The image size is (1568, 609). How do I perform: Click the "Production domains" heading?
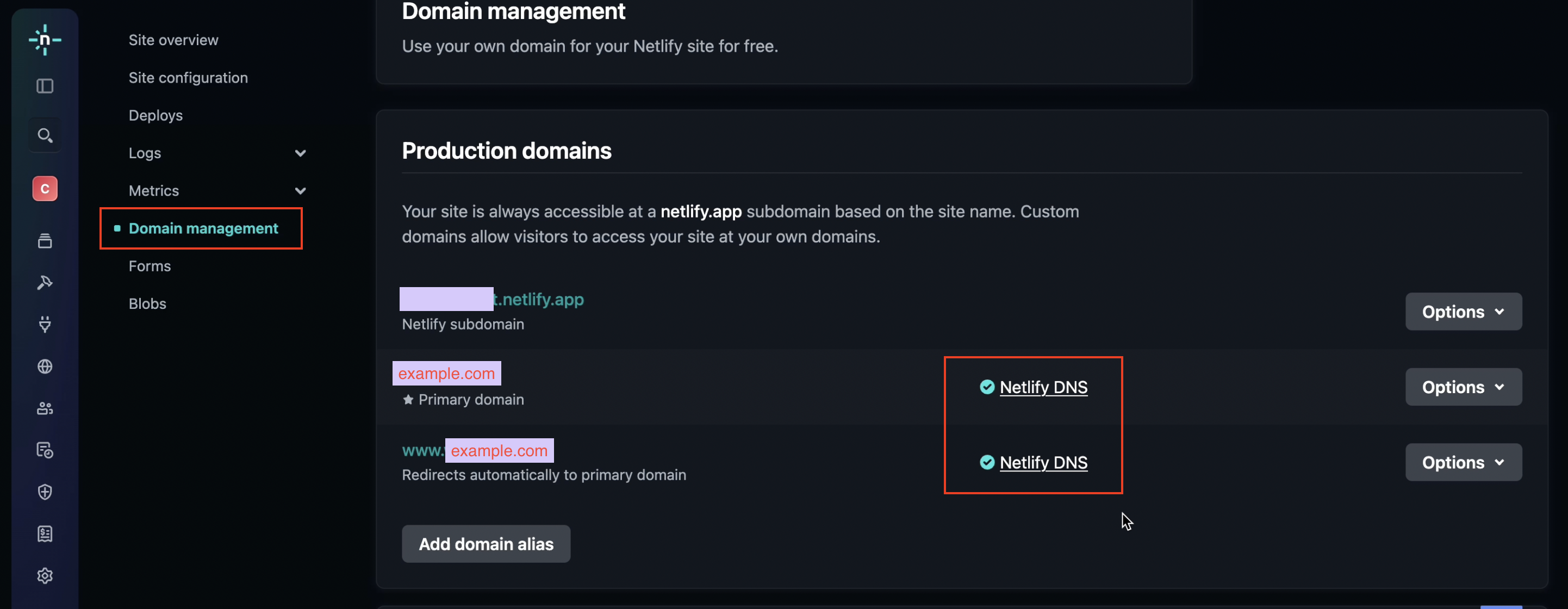(x=506, y=151)
